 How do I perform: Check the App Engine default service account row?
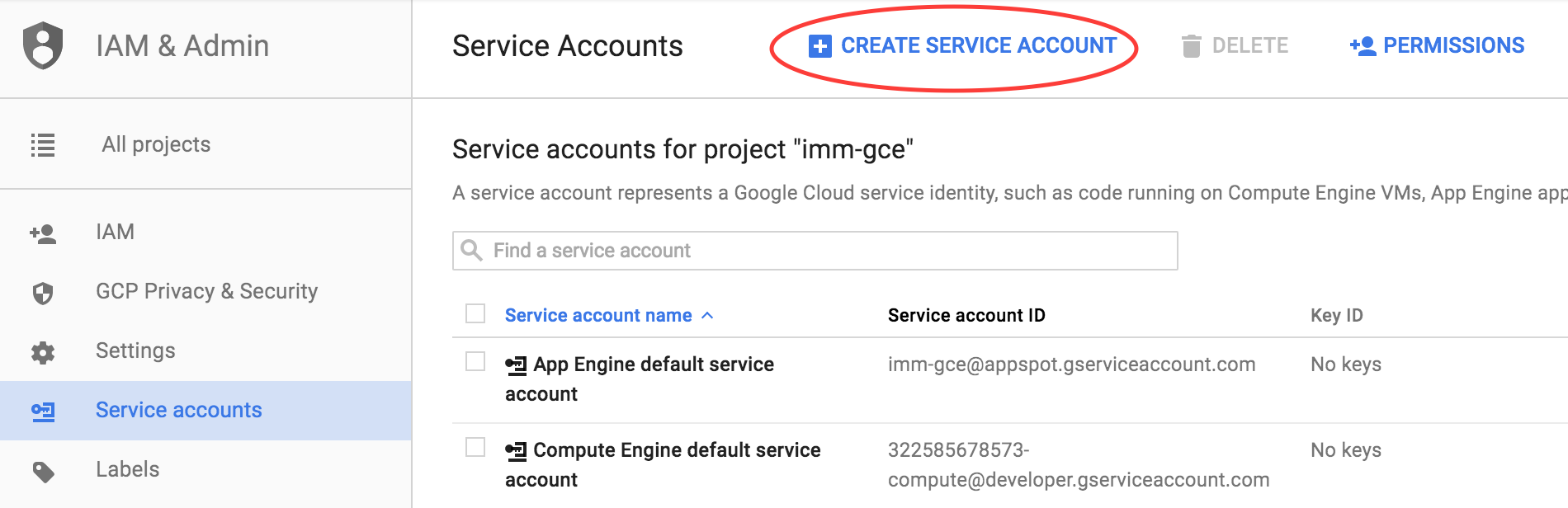[475, 361]
